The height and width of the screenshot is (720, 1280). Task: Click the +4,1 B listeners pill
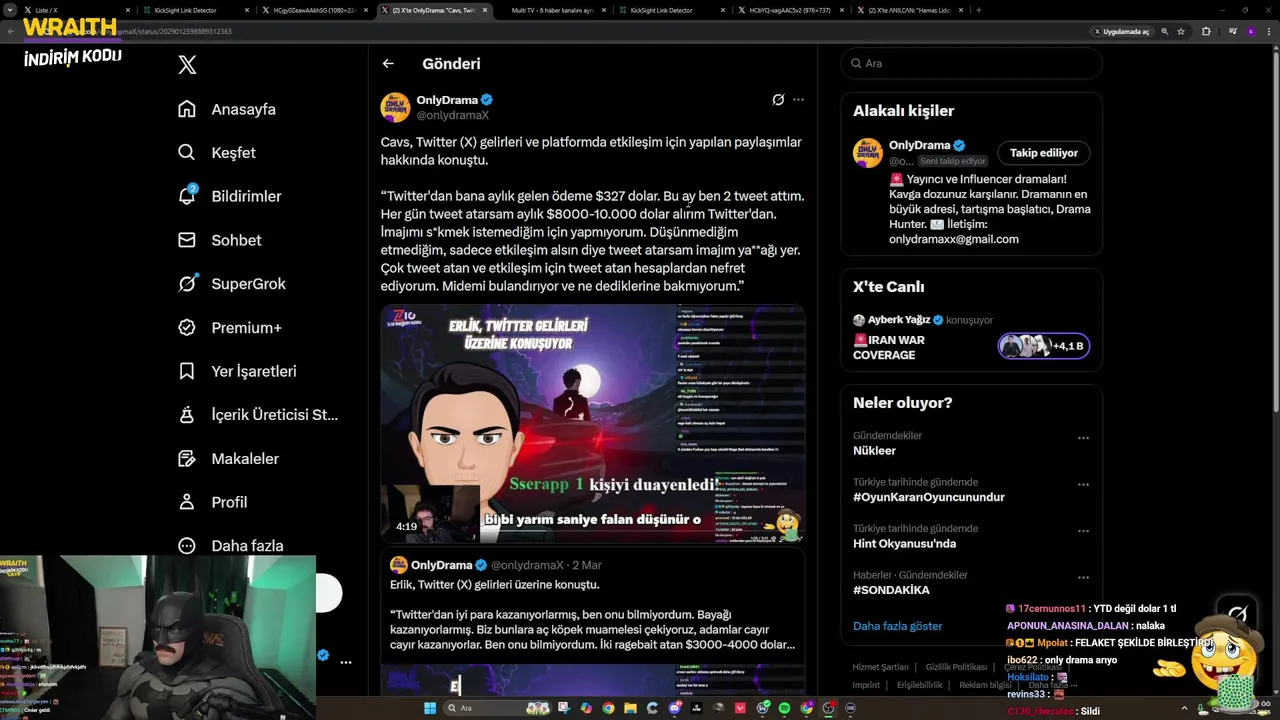click(1044, 346)
